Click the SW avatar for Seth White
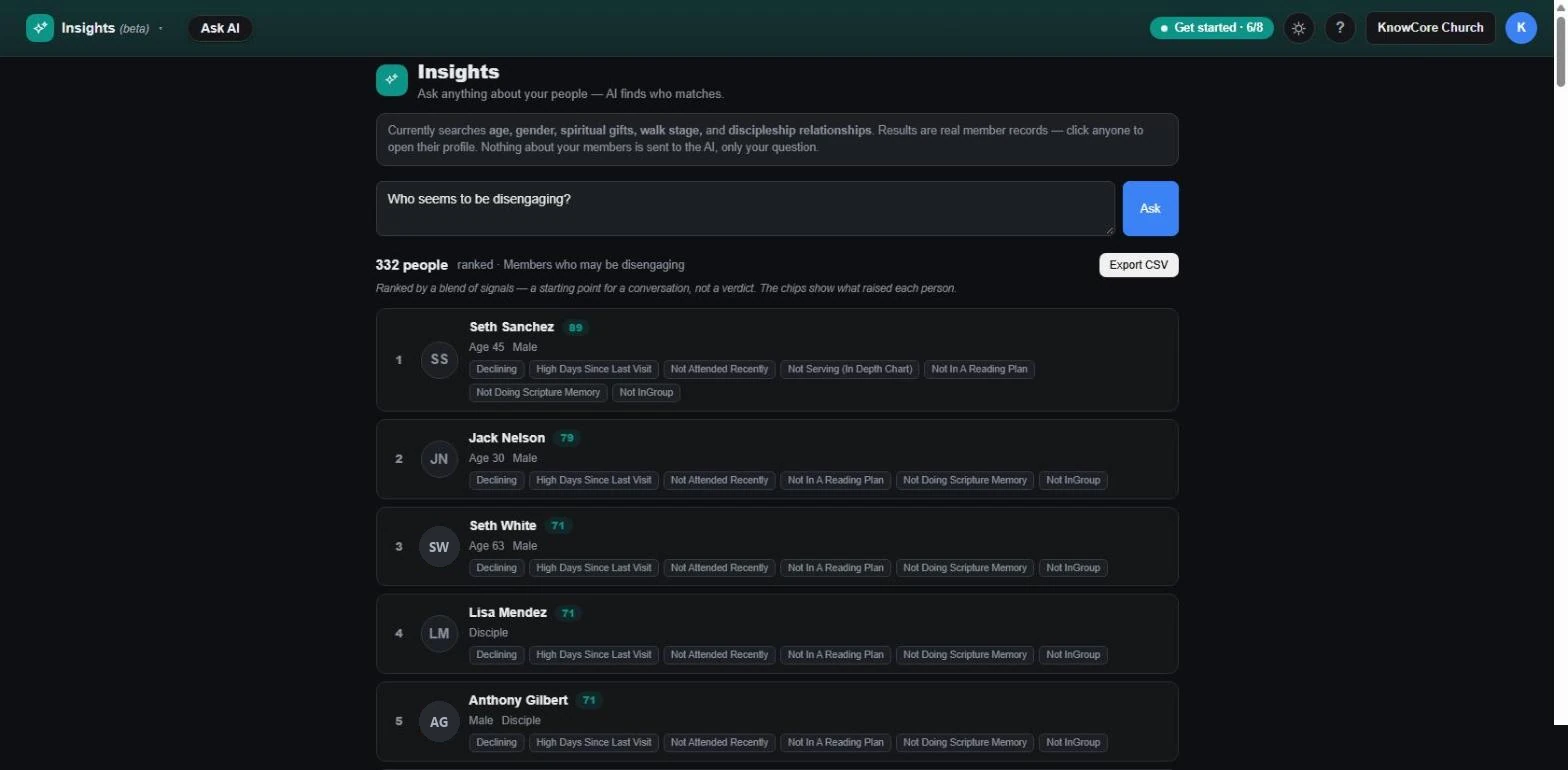Viewport: 1568px width, 770px height. 439,547
